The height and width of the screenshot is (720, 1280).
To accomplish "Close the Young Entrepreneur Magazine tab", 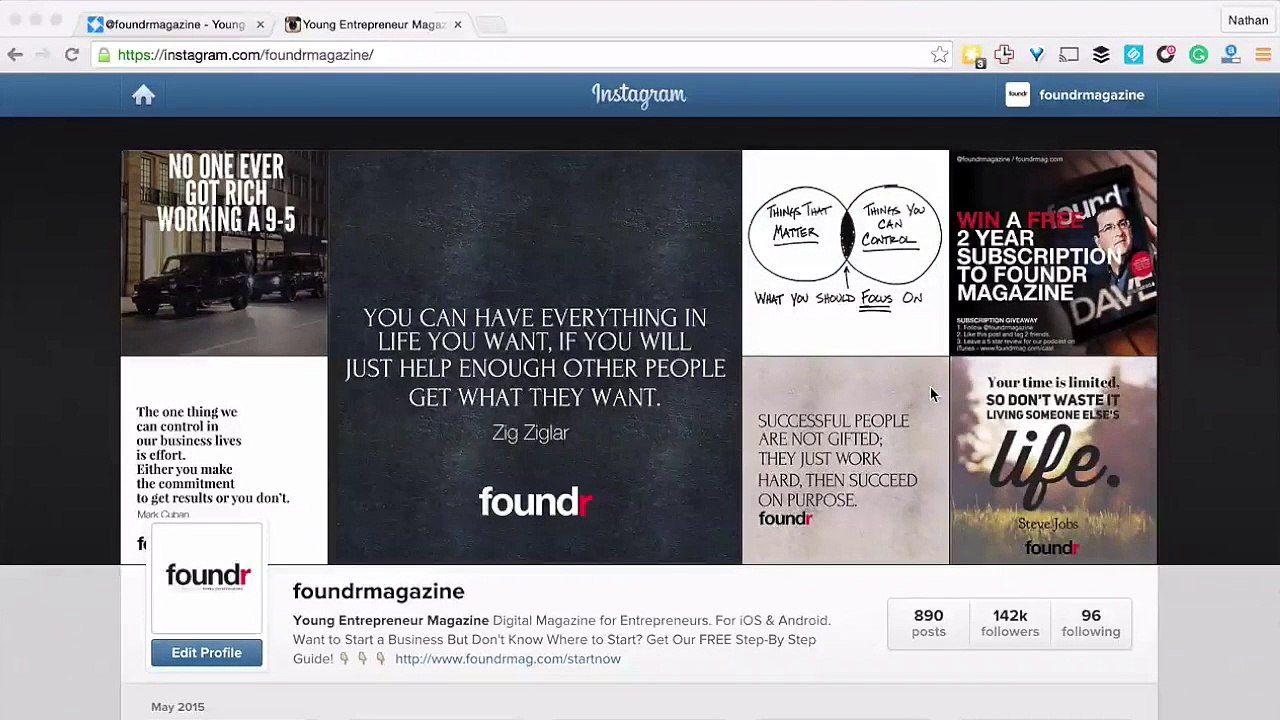I will 458,24.
